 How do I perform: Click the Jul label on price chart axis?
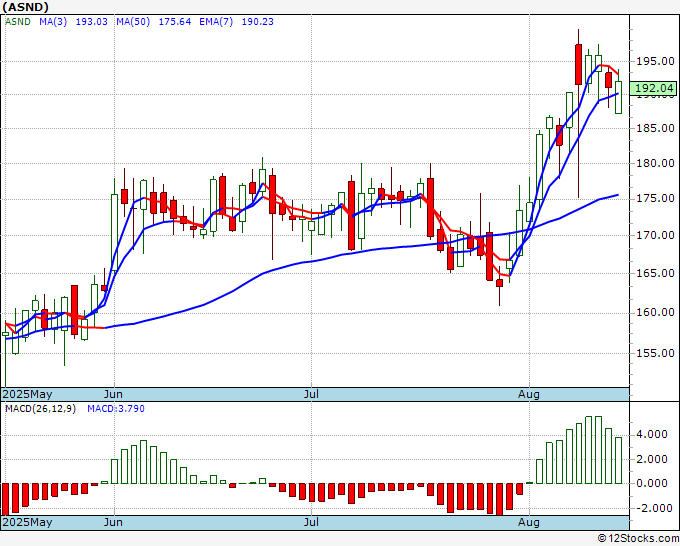pos(311,394)
